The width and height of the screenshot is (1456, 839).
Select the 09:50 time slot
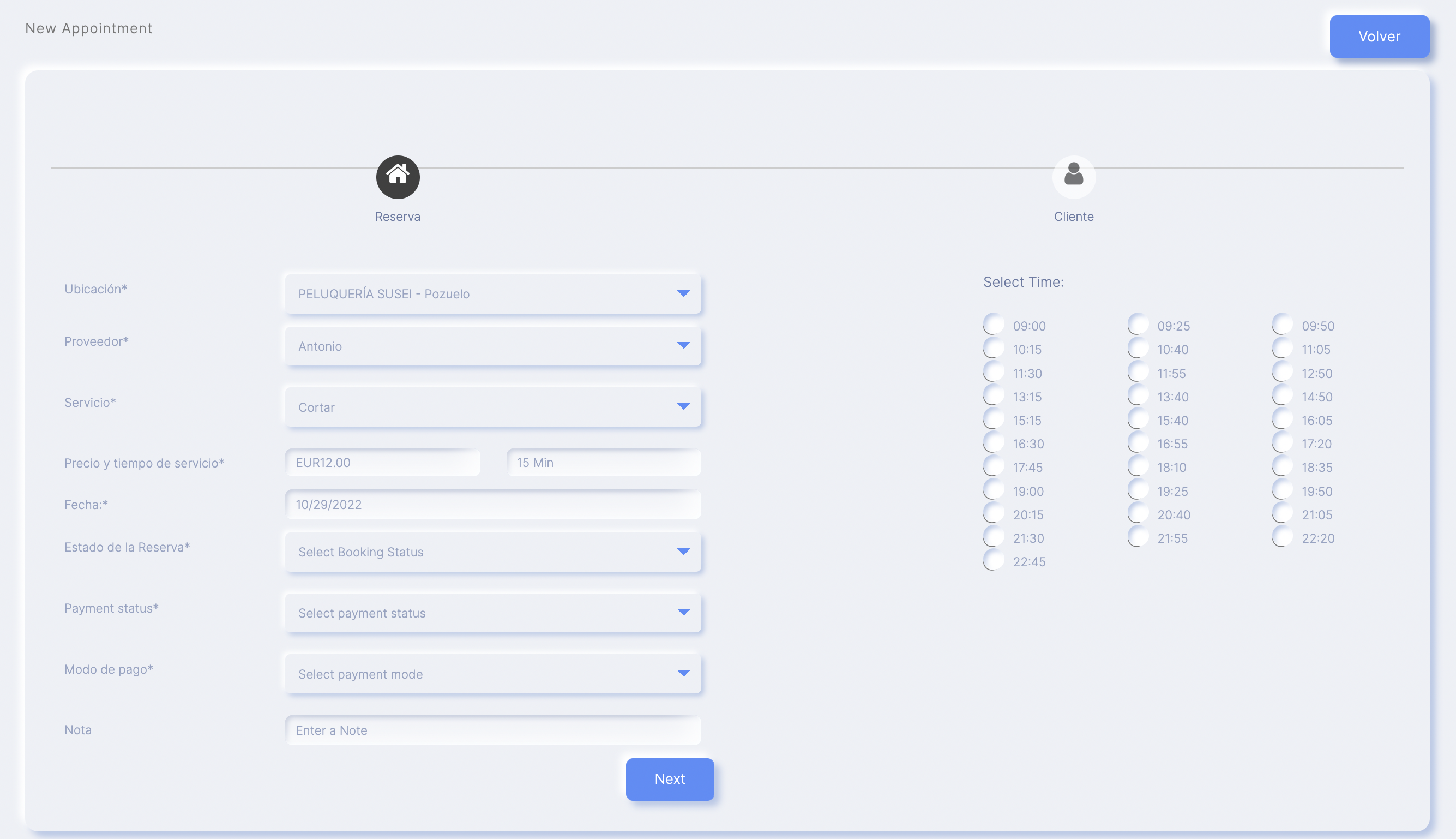[x=1283, y=325]
